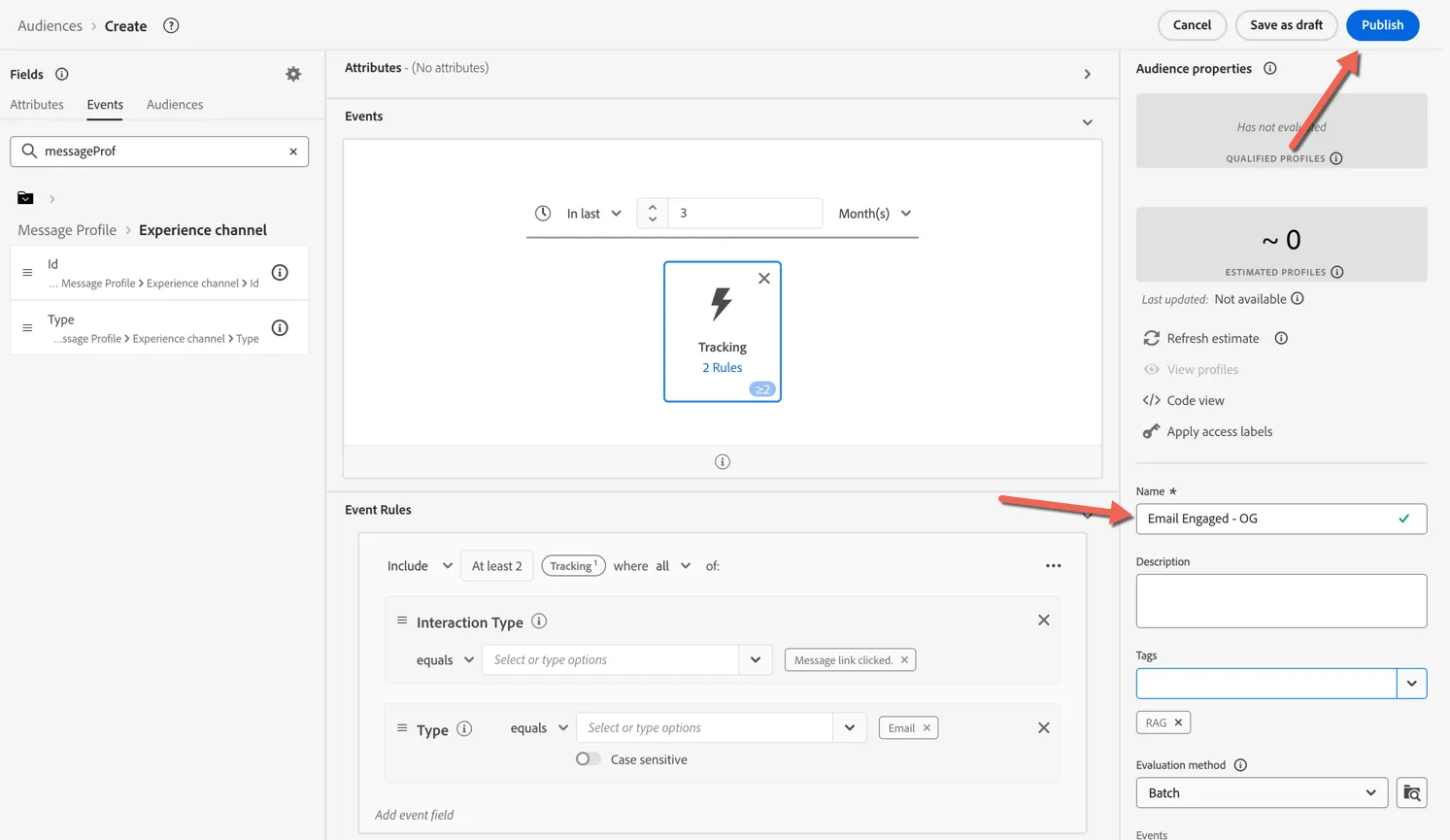1450x840 pixels.
Task: Open Evaluation method Batch dropdown
Action: pos(1262,793)
